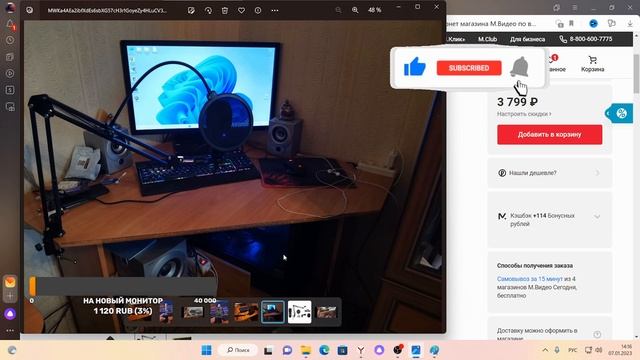
Task: Open the Photos collection icon beside filename
Action: (29, 10)
